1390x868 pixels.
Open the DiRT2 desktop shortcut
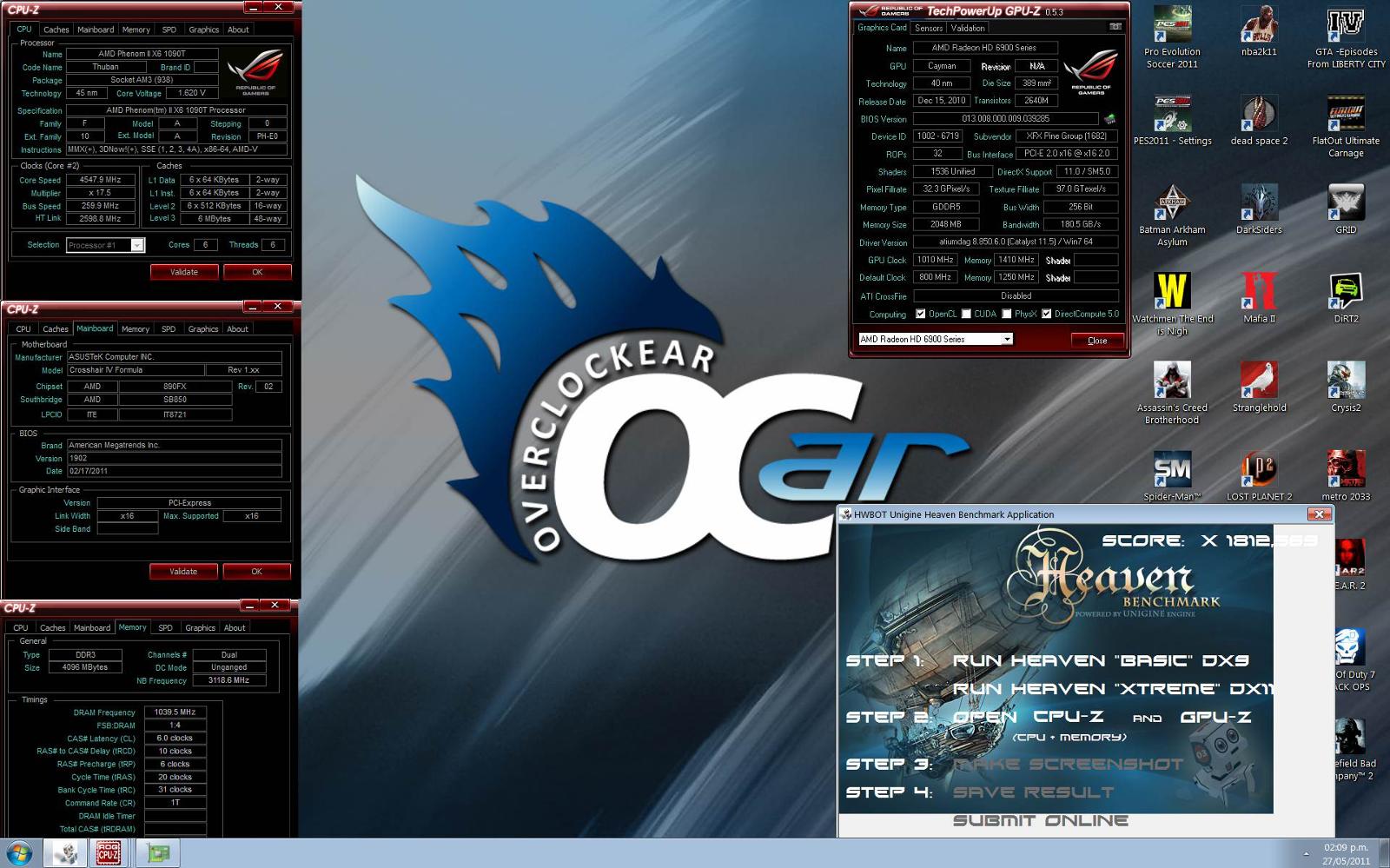tap(1346, 298)
